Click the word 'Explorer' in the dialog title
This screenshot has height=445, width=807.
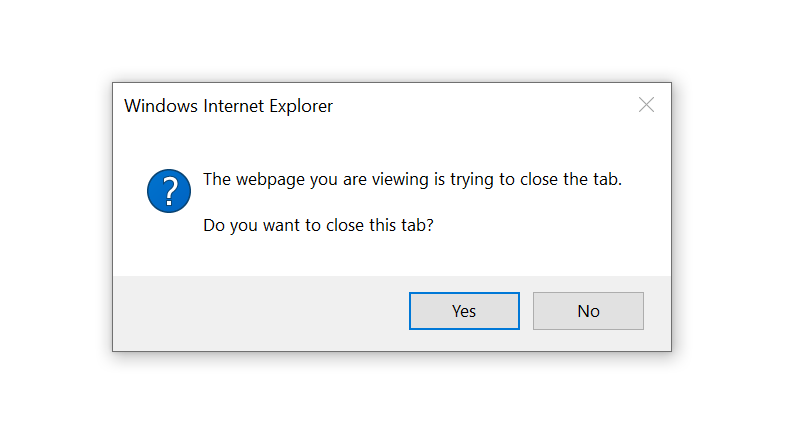click(x=301, y=106)
